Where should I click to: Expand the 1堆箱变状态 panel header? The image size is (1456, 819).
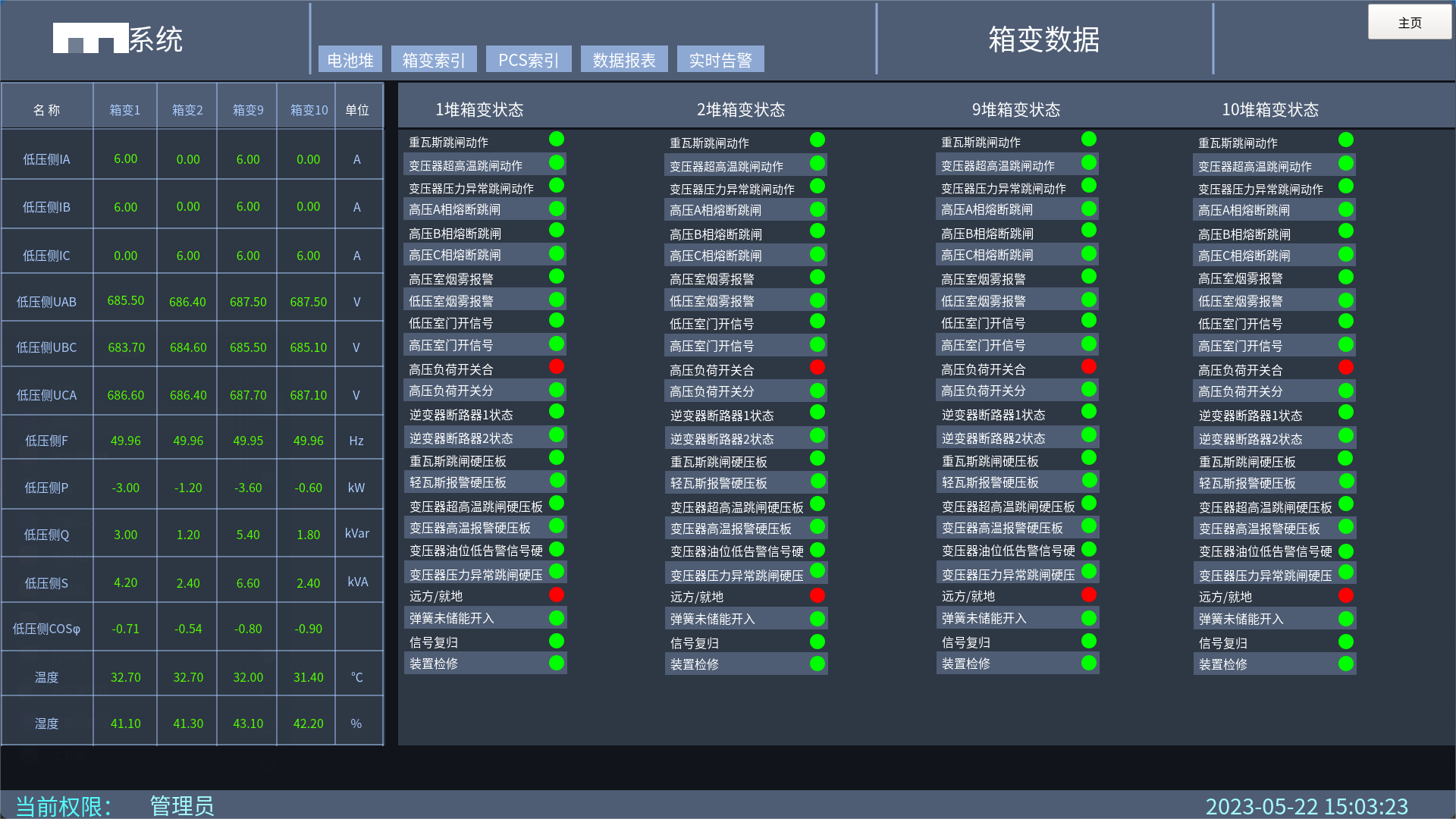pyautogui.click(x=479, y=109)
